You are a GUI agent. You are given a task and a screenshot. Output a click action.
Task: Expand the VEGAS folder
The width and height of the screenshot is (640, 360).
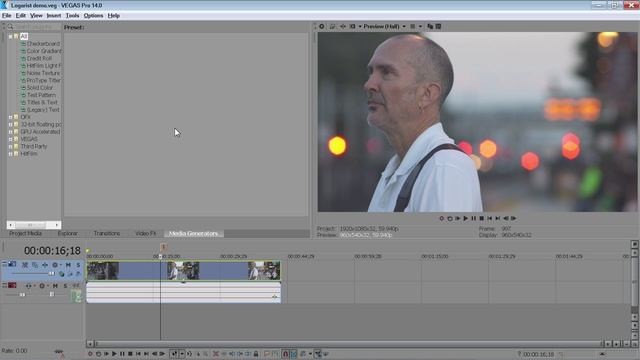[x=11, y=139]
